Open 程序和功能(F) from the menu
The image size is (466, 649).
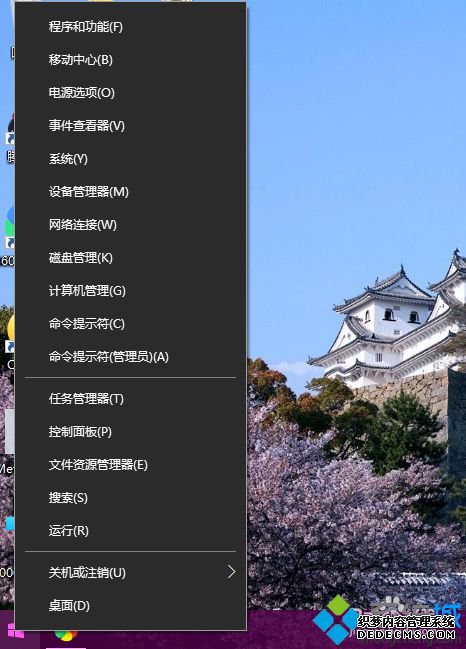point(131,27)
